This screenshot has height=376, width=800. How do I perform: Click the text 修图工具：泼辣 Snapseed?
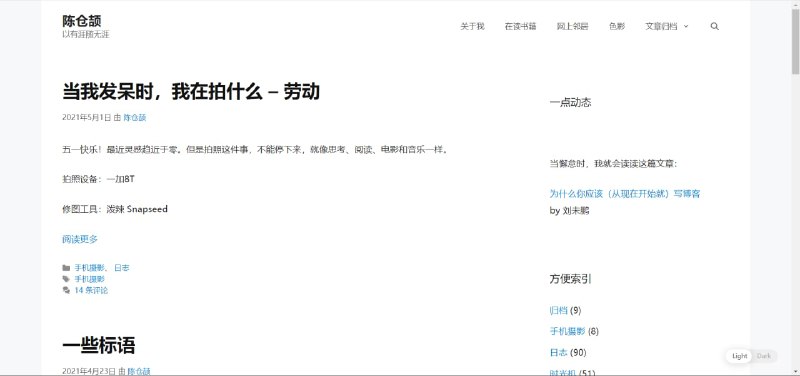click(115, 209)
